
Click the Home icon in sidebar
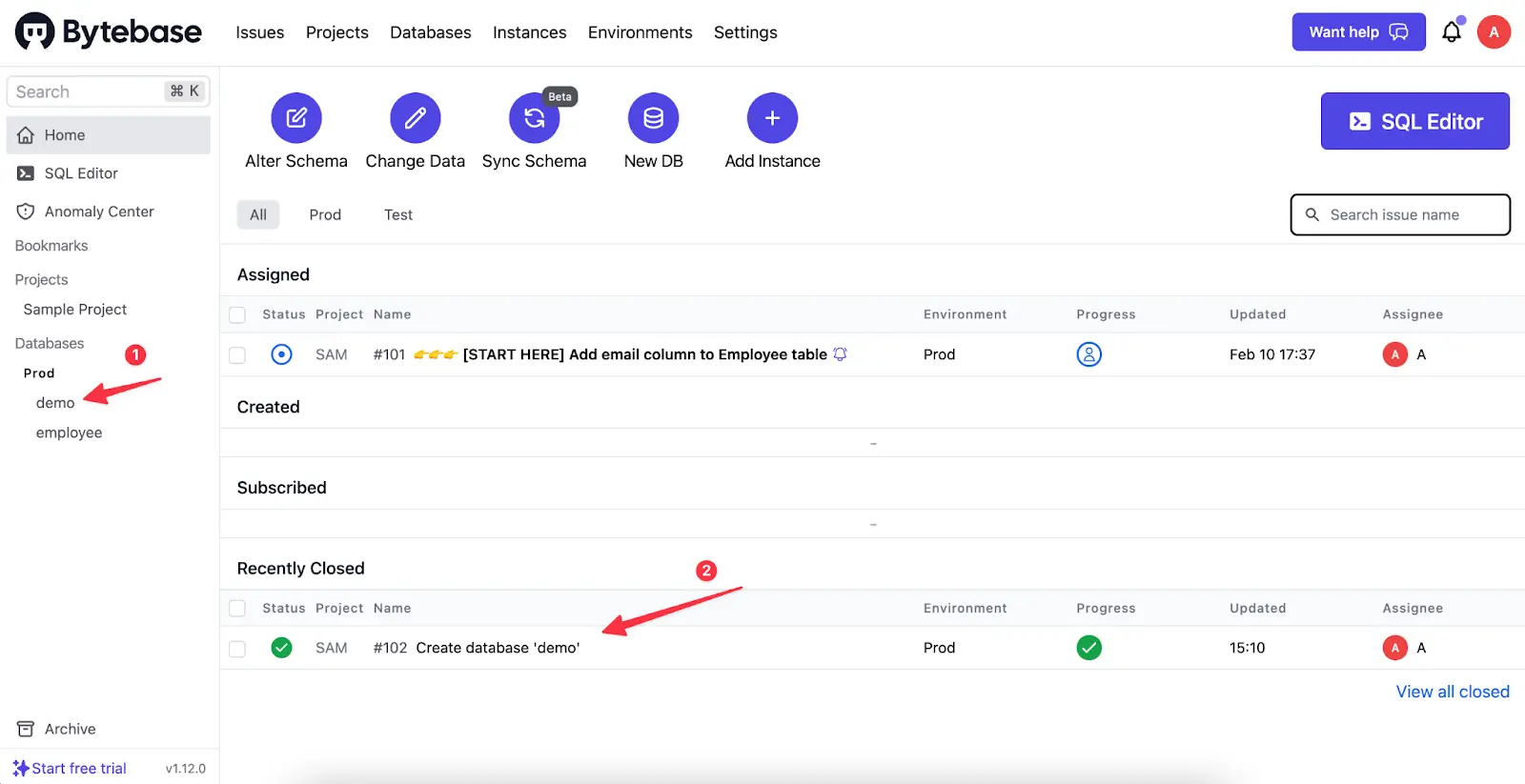pyautogui.click(x=26, y=135)
